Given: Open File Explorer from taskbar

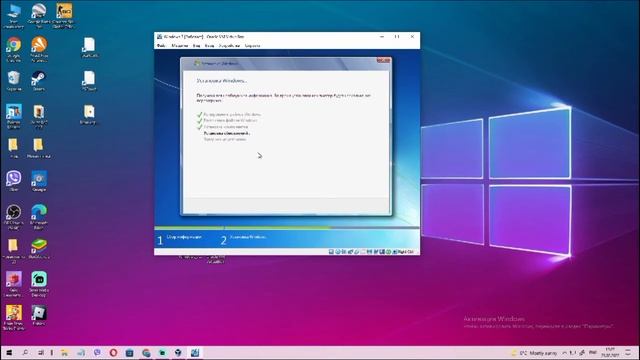Looking at the screenshot, I should pos(64,353).
